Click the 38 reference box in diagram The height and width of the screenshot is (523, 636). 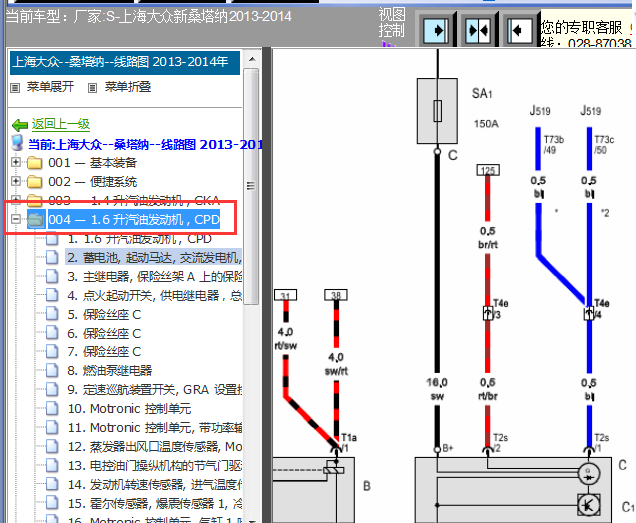(336, 295)
